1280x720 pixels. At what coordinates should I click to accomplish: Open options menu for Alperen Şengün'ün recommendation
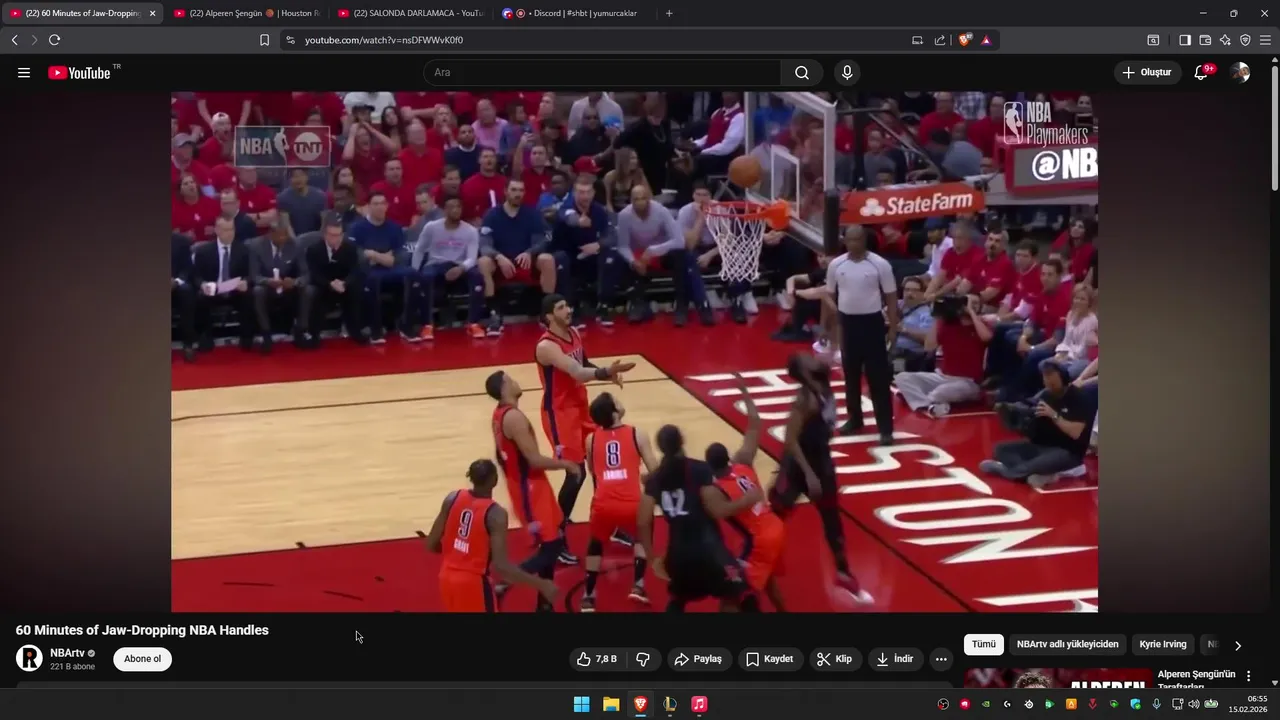(x=1248, y=676)
